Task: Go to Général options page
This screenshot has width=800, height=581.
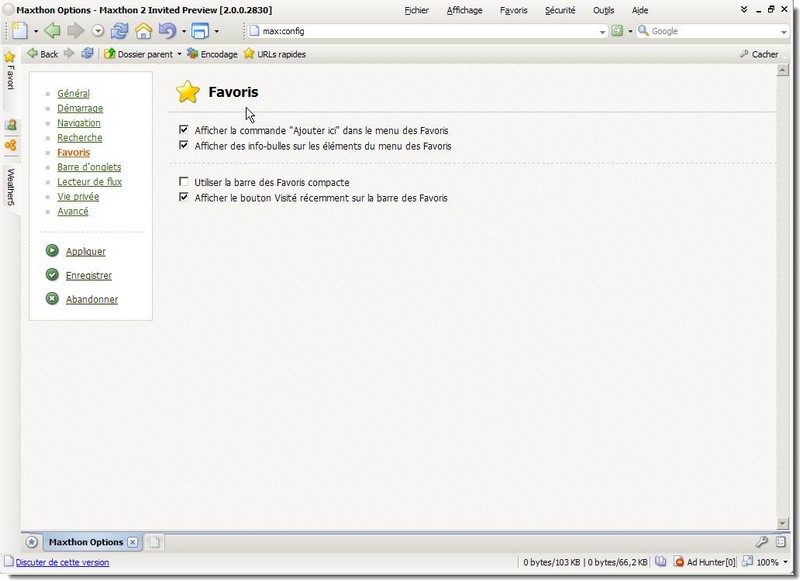Action: tap(73, 93)
